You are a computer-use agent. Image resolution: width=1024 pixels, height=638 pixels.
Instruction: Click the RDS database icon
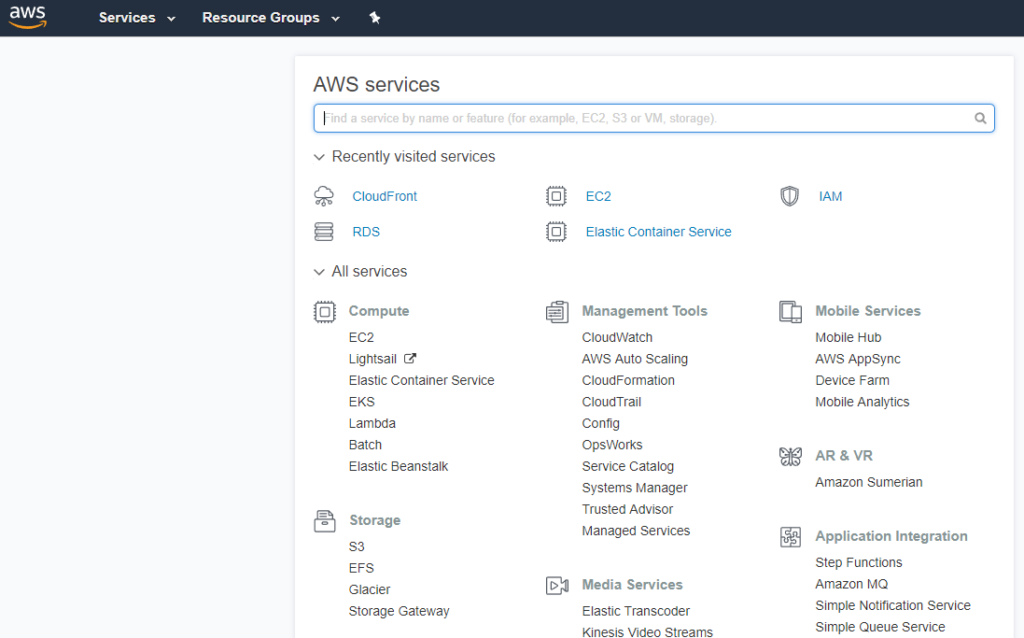[x=324, y=232]
